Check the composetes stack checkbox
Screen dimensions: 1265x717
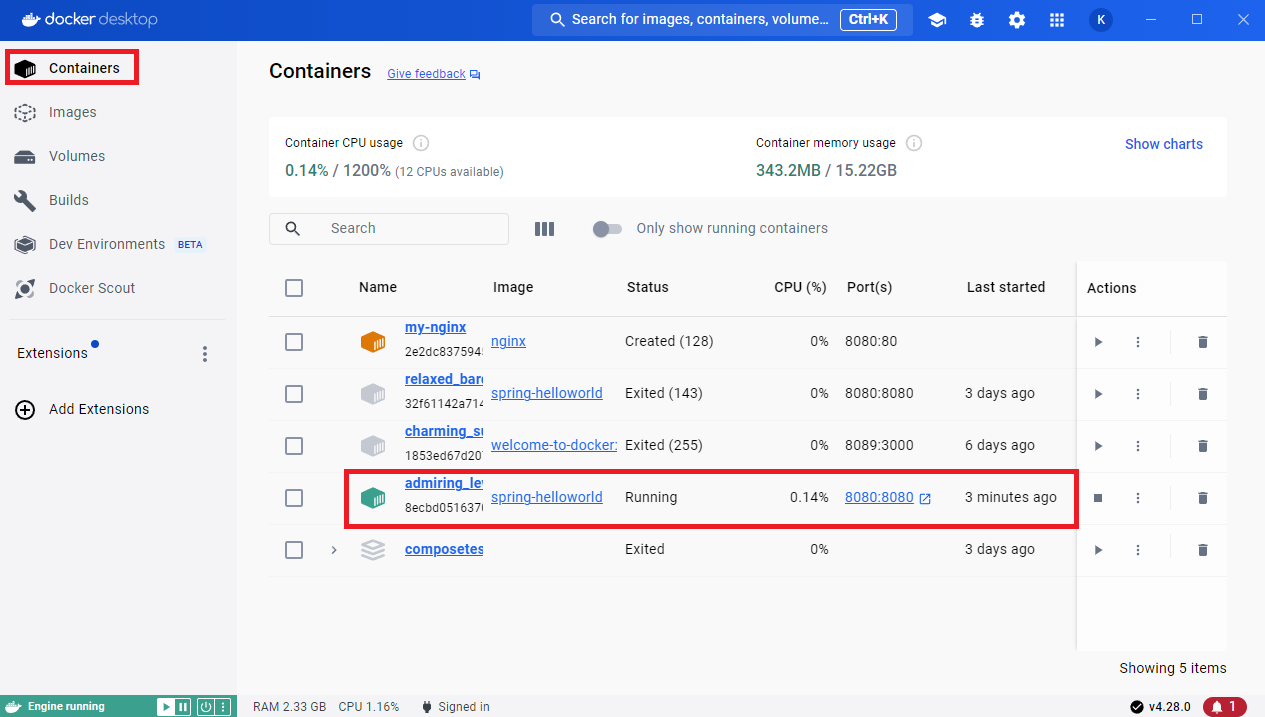point(294,550)
